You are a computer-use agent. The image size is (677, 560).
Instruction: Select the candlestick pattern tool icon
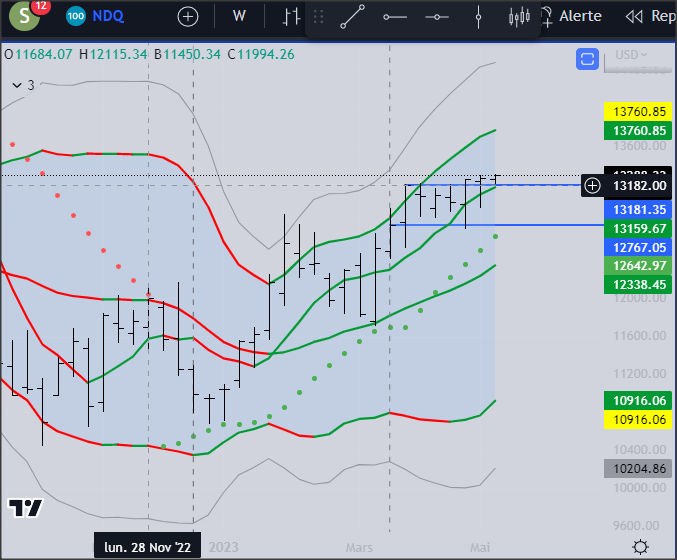point(519,17)
